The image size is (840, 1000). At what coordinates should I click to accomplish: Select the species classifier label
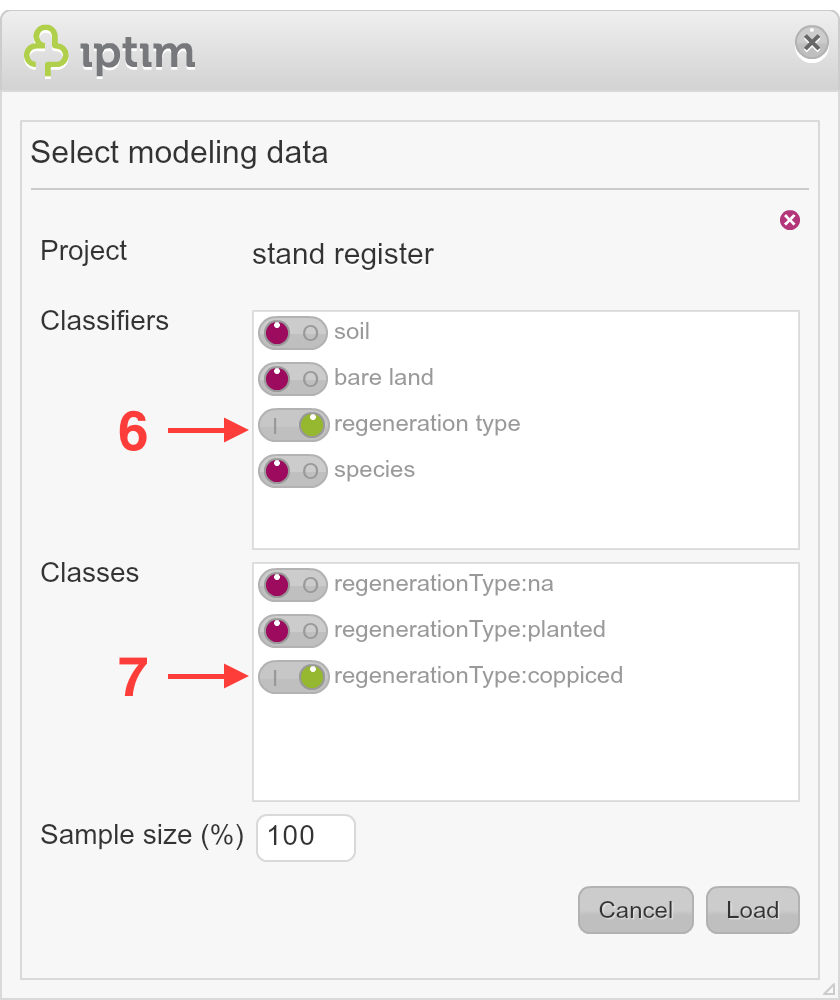tap(374, 470)
